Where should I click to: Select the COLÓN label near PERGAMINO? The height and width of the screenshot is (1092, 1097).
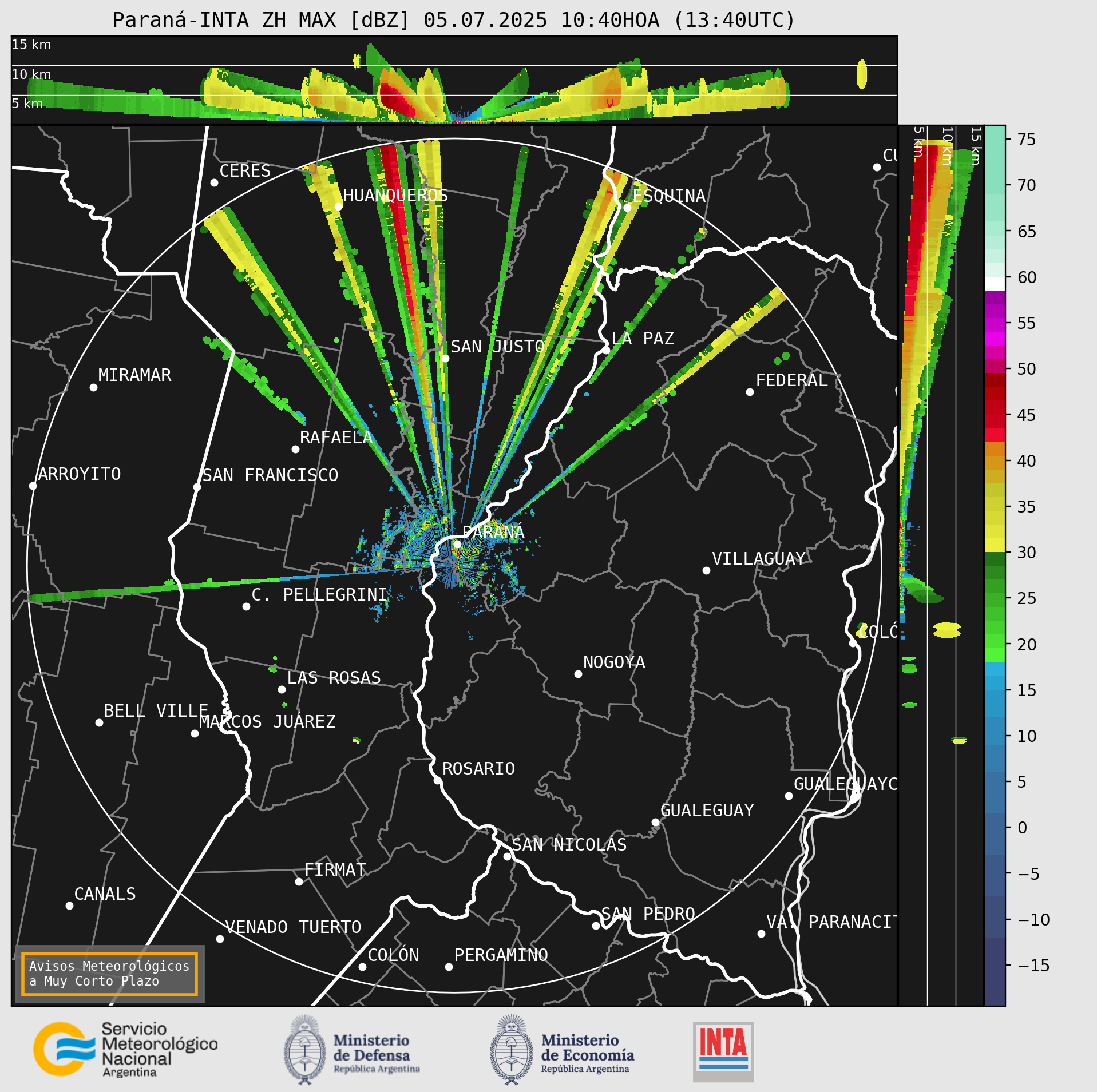pyautogui.click(x=394, y=955)
